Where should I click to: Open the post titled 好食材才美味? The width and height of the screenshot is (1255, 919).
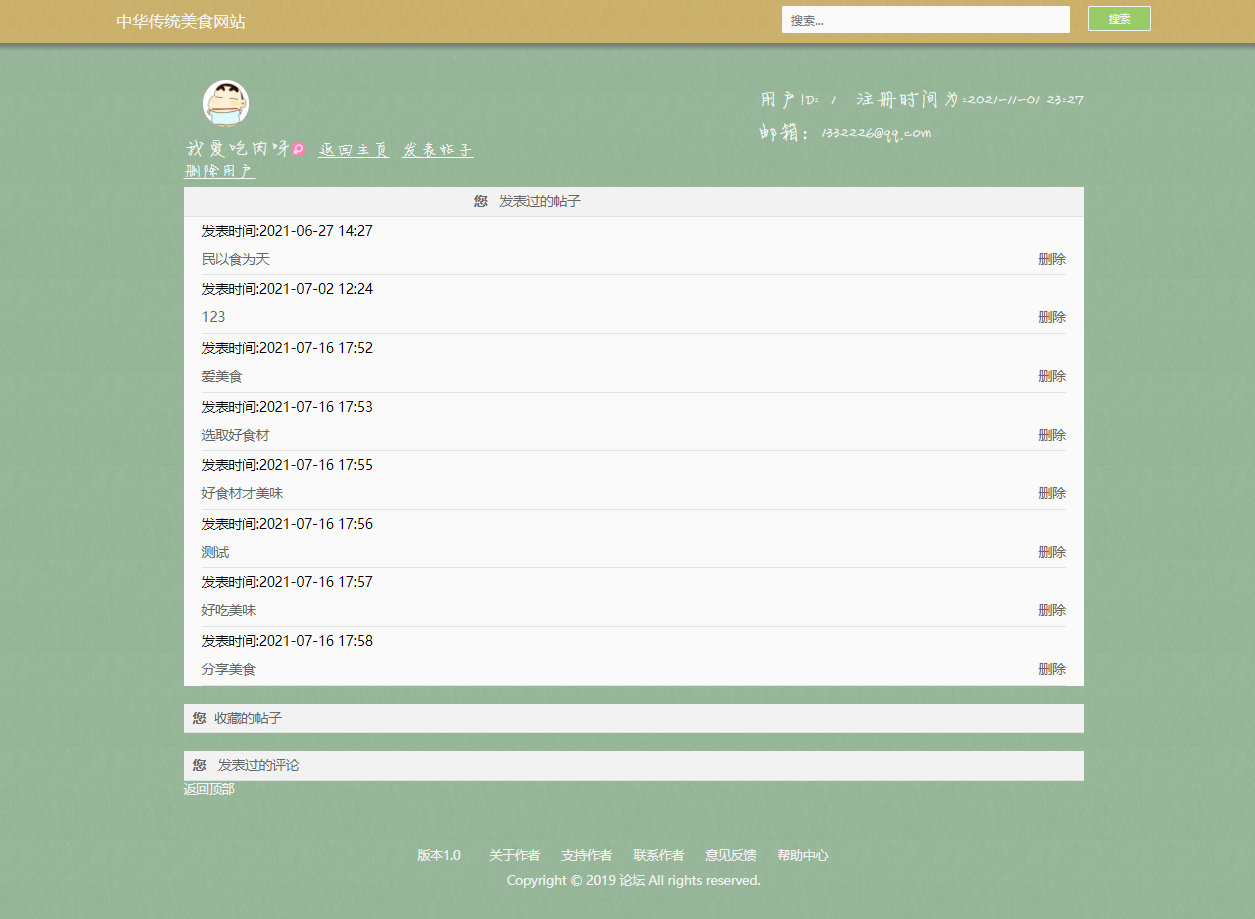click(242, 493)
